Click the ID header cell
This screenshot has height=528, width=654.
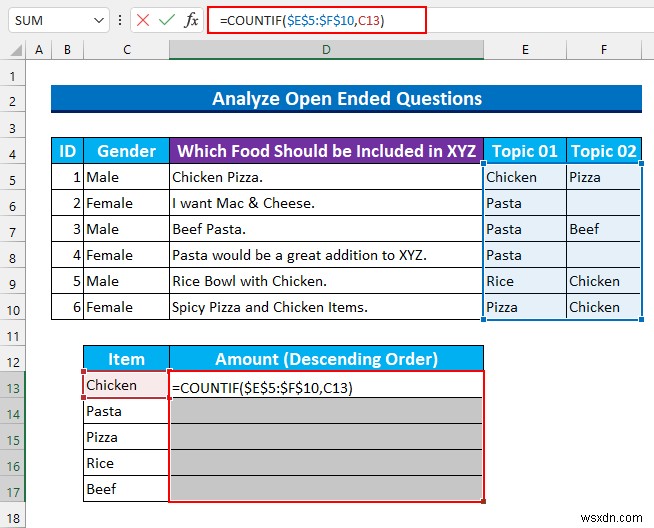coord(68,151)
